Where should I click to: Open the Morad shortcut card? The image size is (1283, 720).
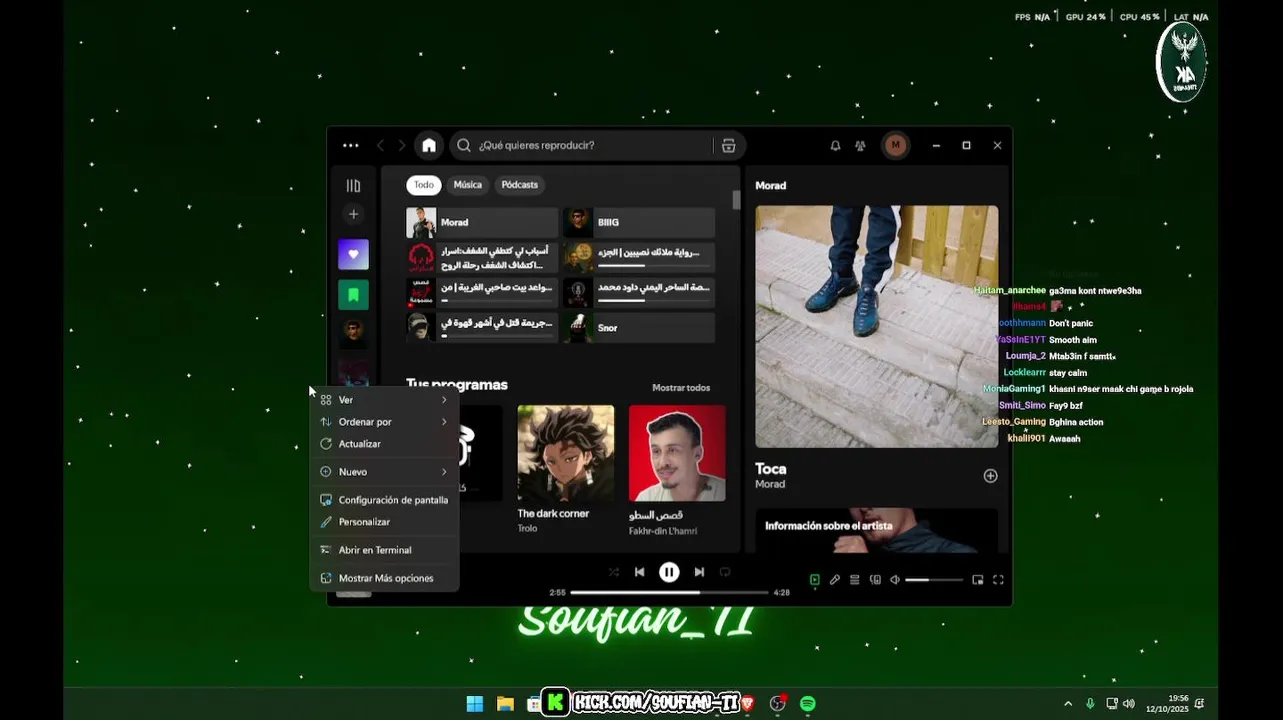pyautogui.click(x=482, y=223)
